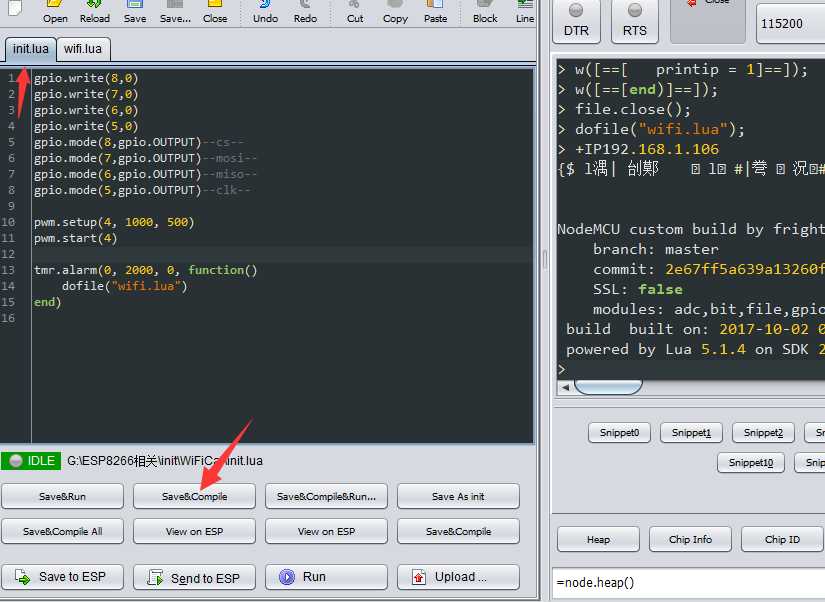Click the Open toolbar icon
Screen dimensions: 825x602
click(55, 13)
